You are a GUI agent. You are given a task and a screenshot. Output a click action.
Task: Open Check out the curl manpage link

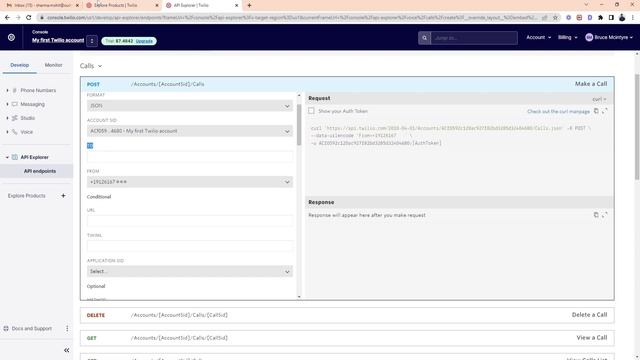(558, 111)
